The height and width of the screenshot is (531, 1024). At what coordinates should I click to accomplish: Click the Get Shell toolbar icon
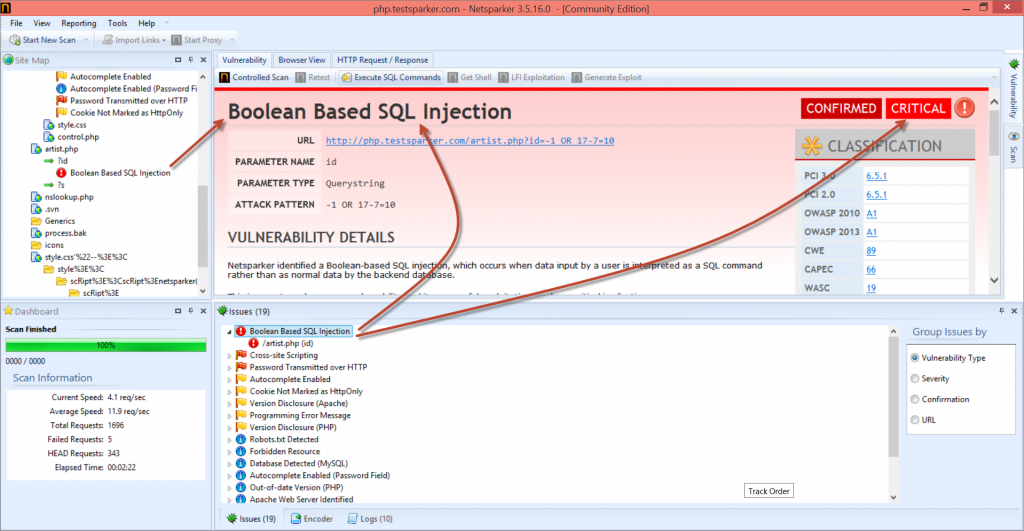(453, 77)
